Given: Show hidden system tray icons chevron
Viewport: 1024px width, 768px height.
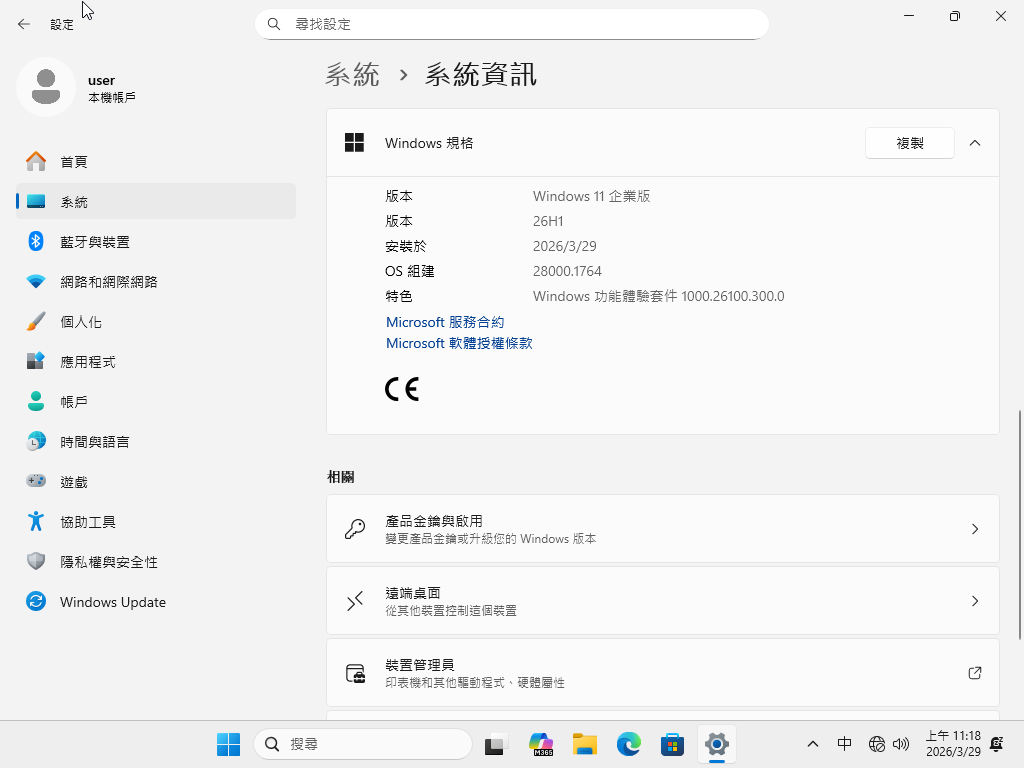Looking at the screenshot, I should [x=813, y=744].
